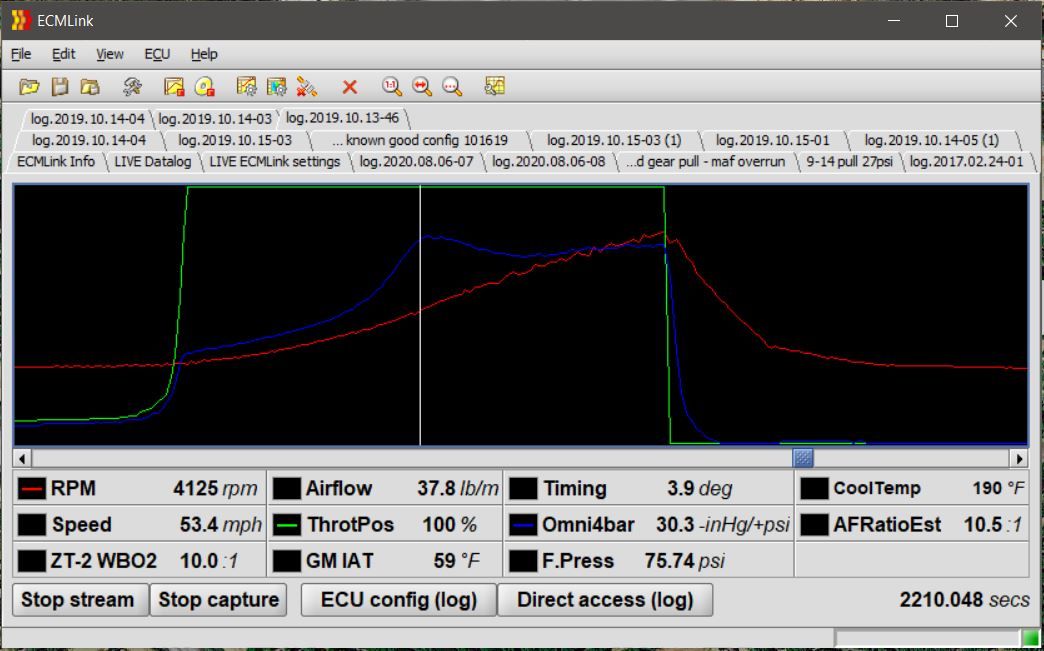
Task: Switch to the log.2019.10.13-46 tab
Action: (x=342, y=118)
